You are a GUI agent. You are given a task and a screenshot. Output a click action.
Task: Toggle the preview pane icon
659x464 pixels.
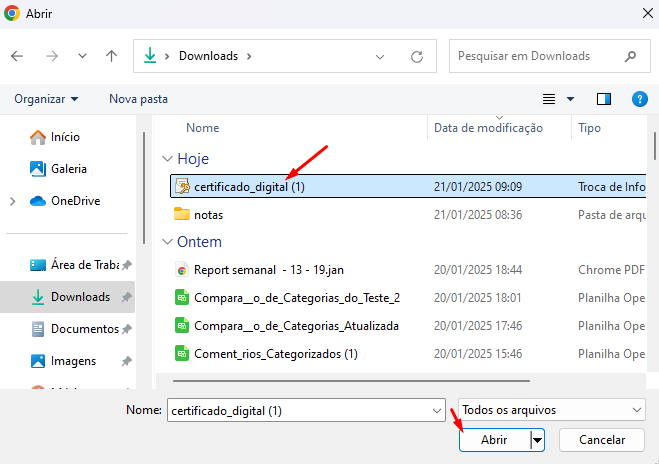click(x=604, y=99)
